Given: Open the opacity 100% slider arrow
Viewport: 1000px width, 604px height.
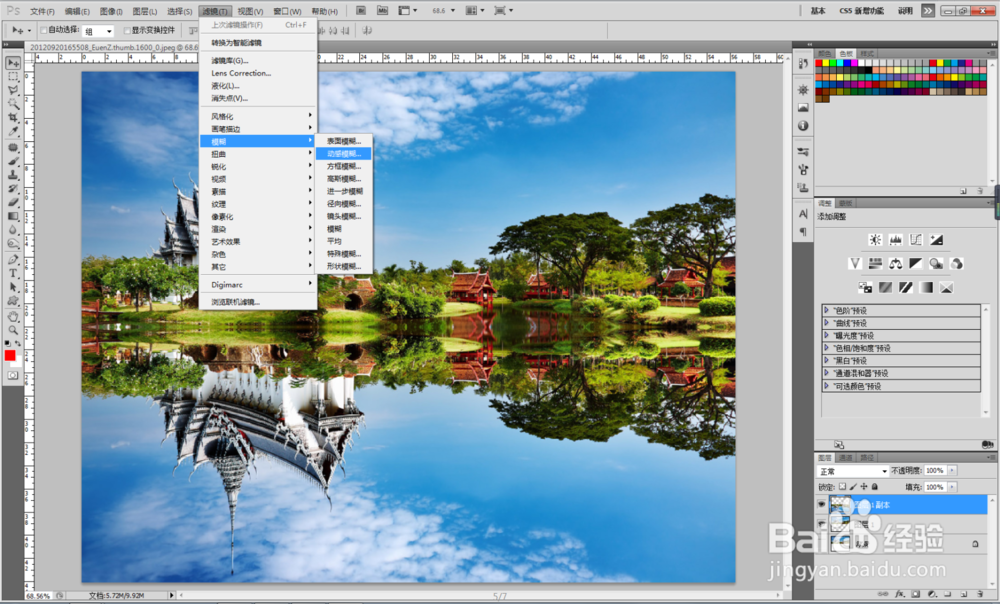Looking at the screenshot, I should pos(952,470).
